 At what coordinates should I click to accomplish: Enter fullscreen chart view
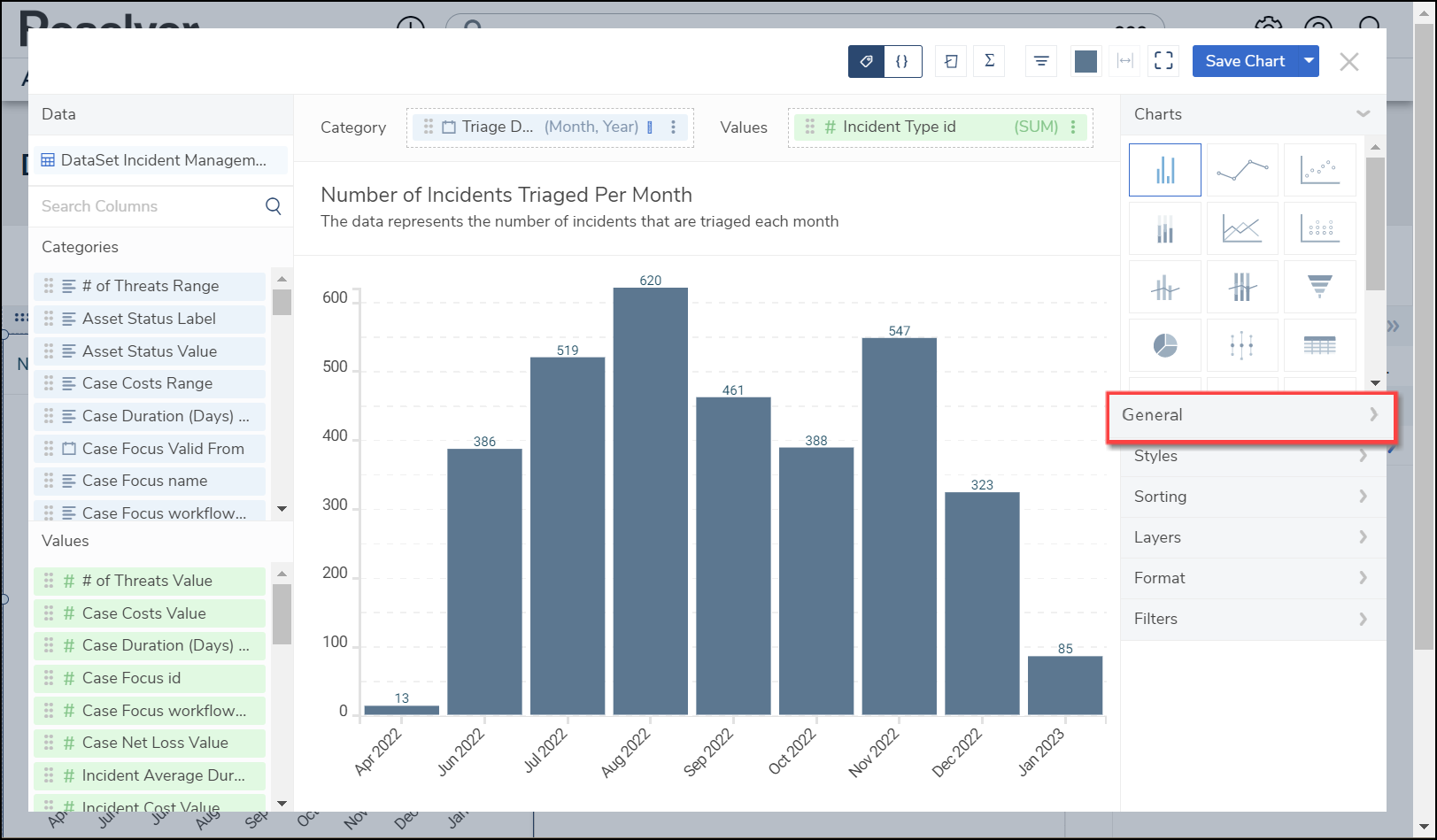[1163, 61]
